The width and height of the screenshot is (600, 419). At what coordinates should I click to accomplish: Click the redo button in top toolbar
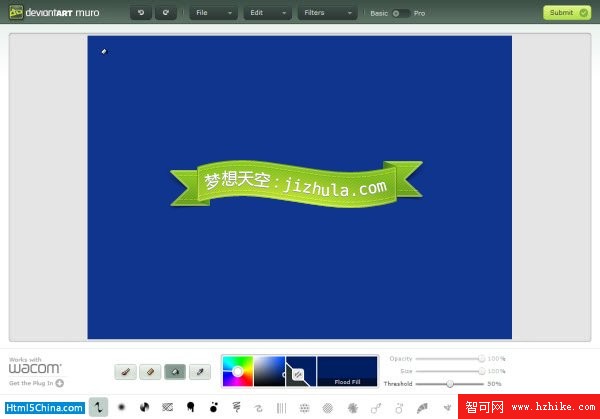point(164,13)
